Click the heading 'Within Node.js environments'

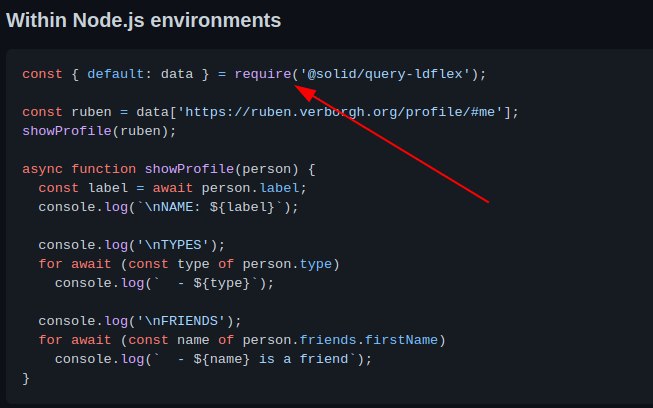coord(144,20)
